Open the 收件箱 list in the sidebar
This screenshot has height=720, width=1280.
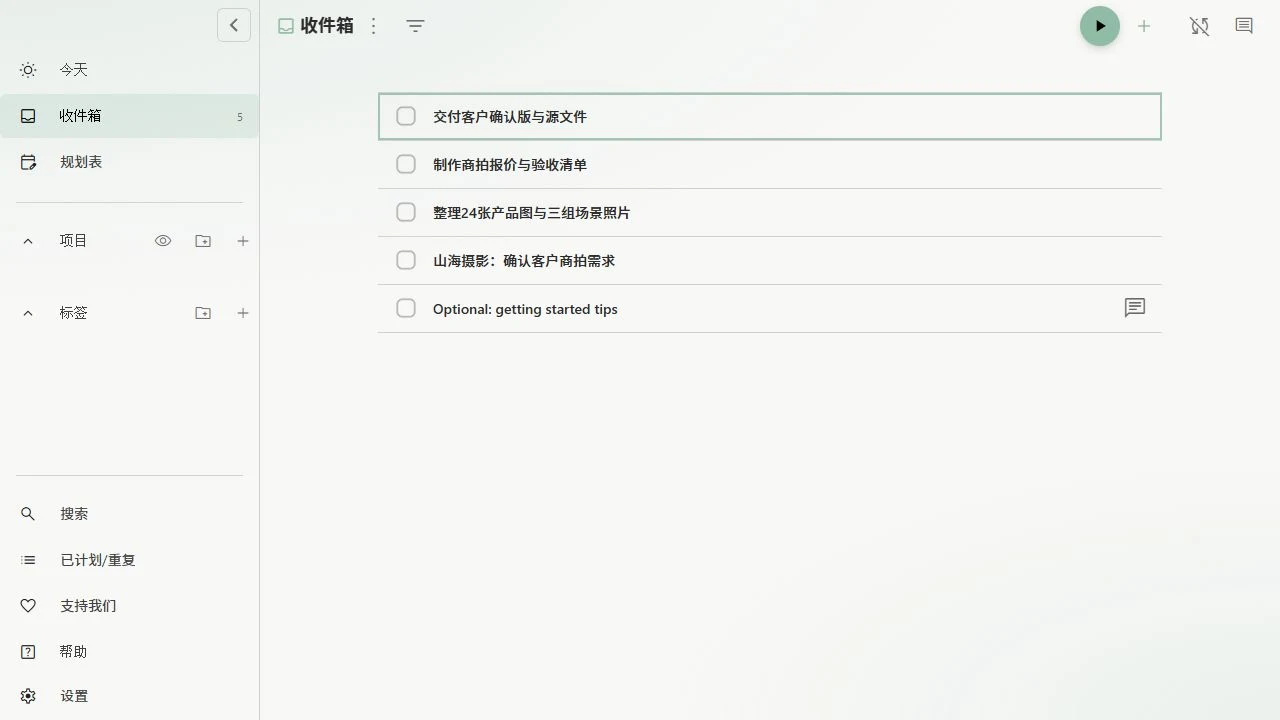[x=129, y=116]
